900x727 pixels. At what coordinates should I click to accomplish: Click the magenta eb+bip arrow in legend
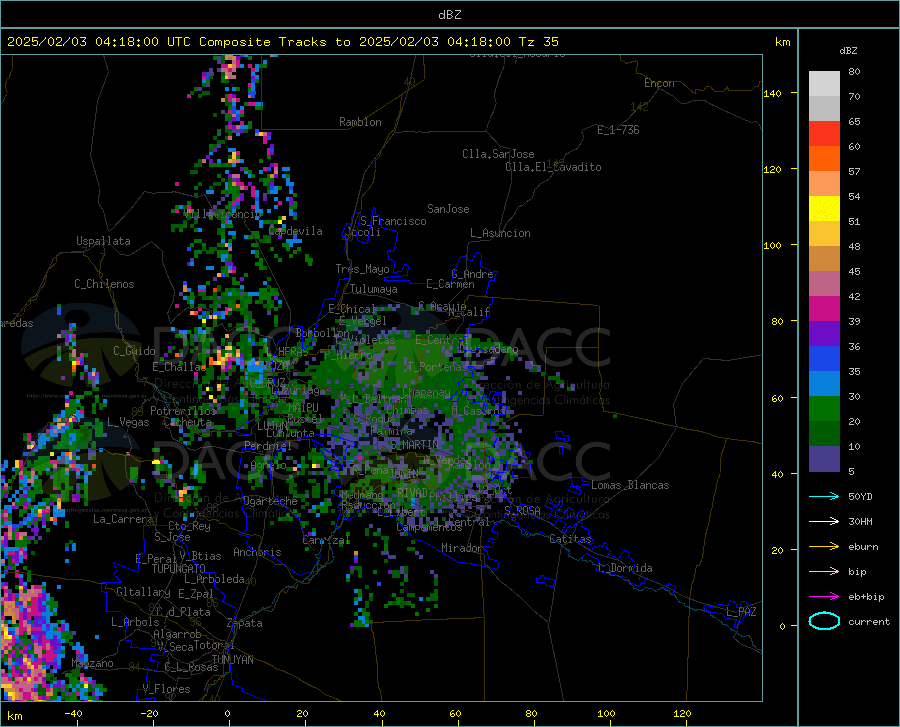(x=824, y=597)
